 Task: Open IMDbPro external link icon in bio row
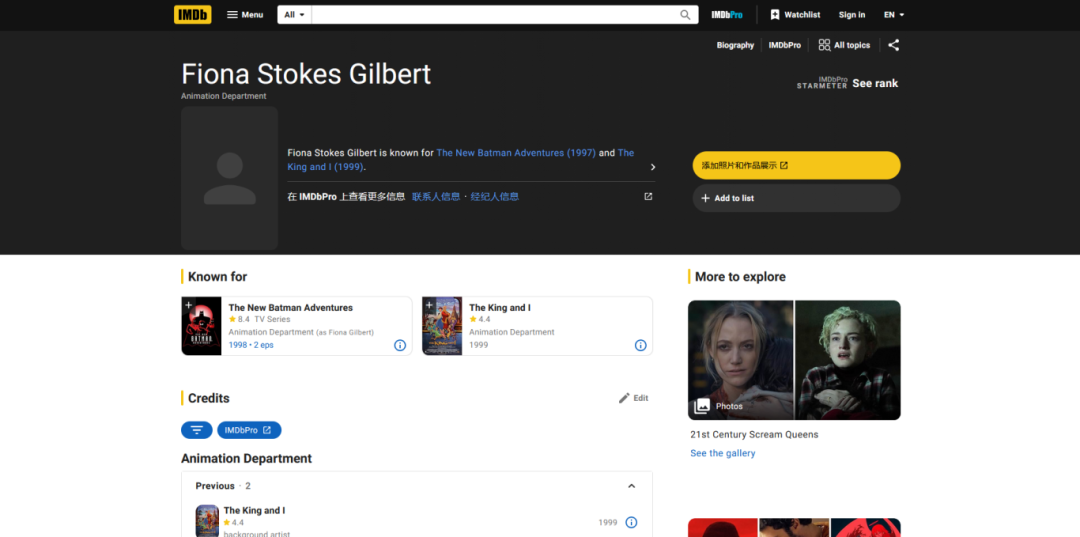648,197
